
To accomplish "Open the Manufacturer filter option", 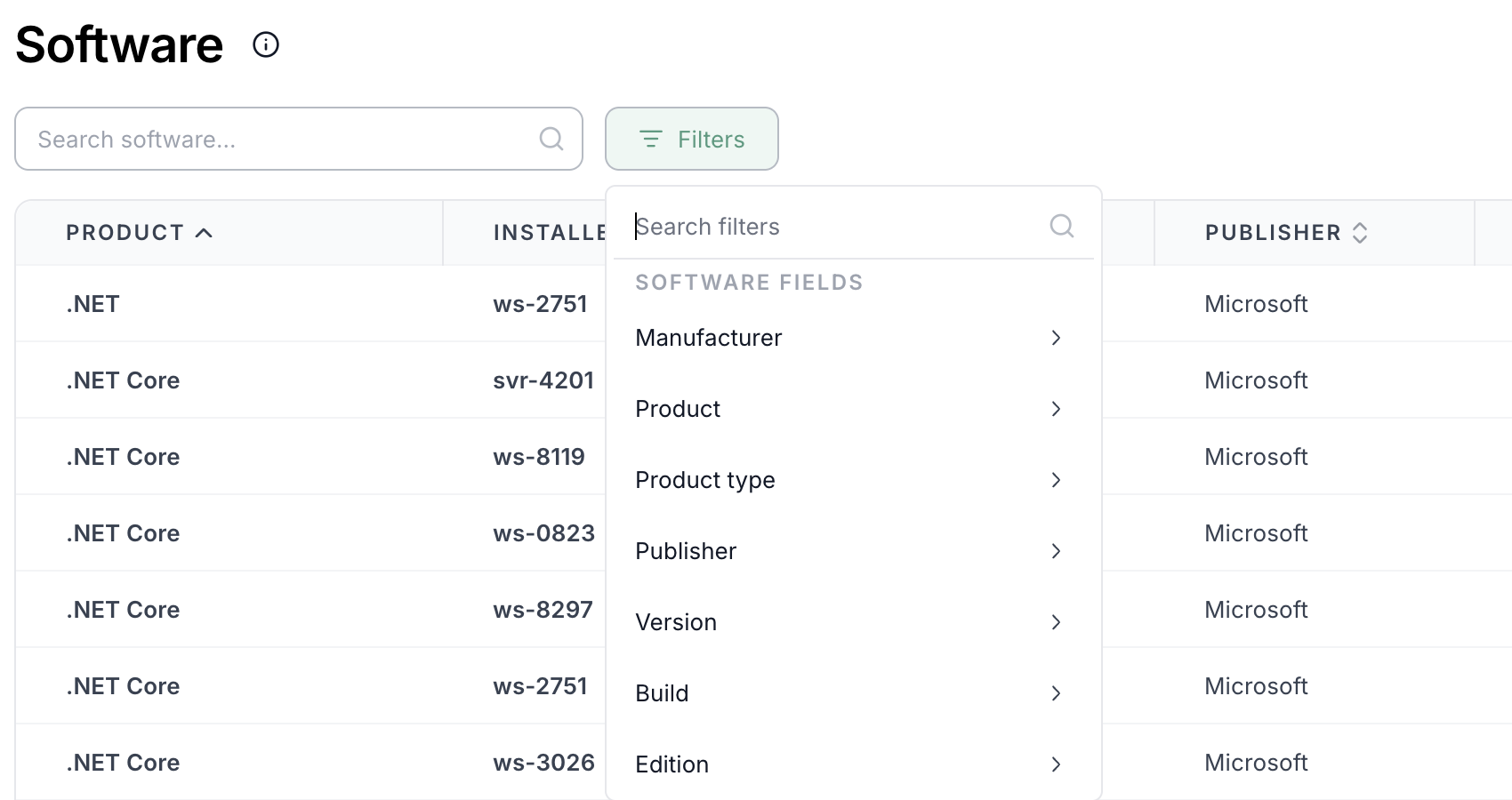I will tap(853, 338).
